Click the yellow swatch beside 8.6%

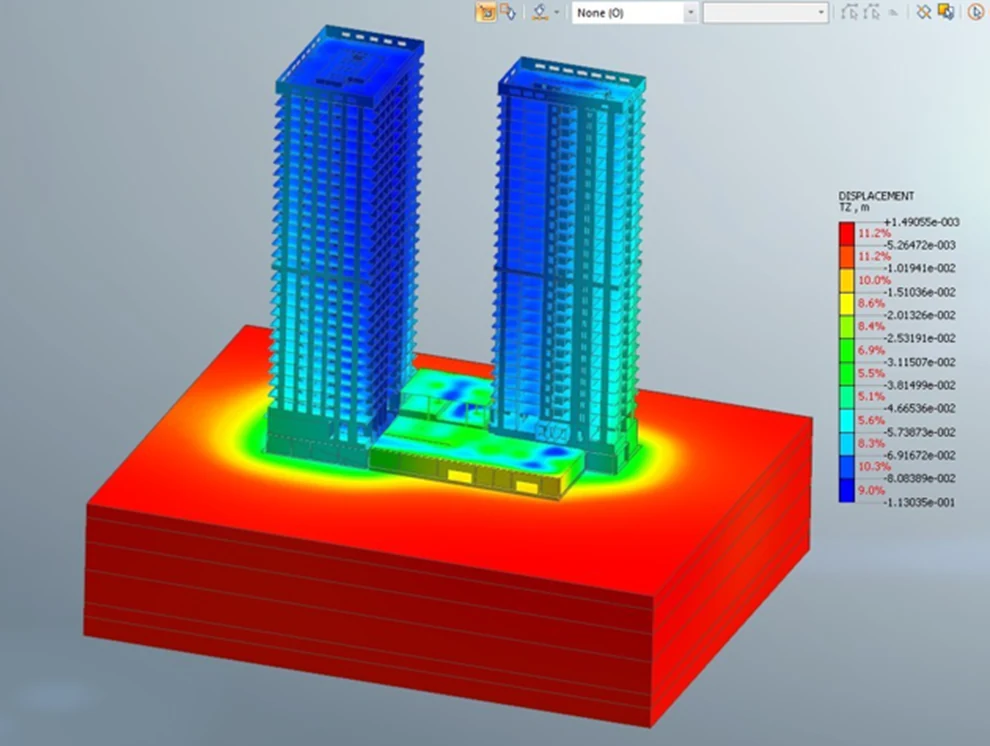coord(847,304)
